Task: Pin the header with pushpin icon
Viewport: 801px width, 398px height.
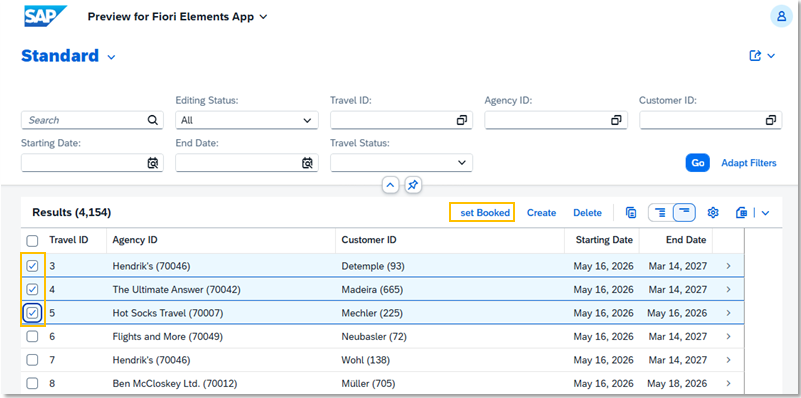Action: (x=413, y=185)
